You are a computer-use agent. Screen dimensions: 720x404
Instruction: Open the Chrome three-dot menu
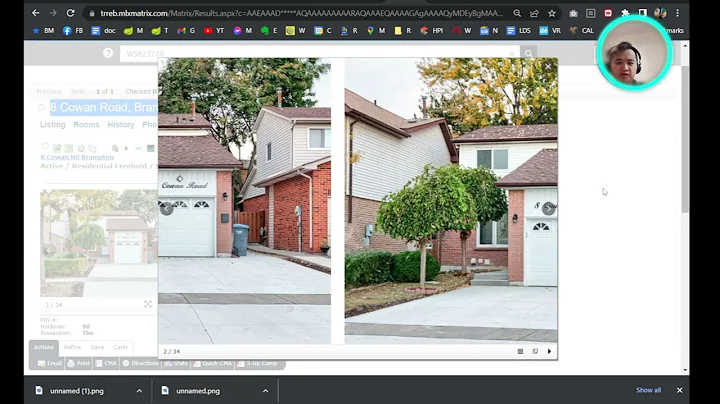pos(678,13)
